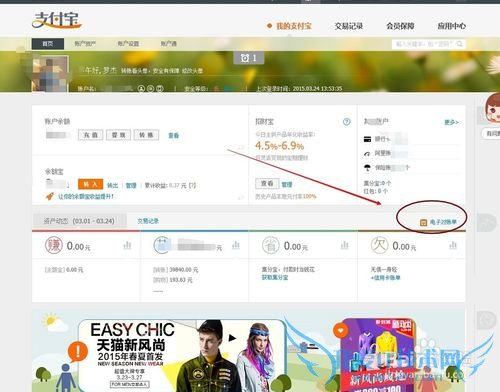Click the 阿里旅 account icon
Image resolution: width=500 pixels, height=392 pixels.
point(367,154)
